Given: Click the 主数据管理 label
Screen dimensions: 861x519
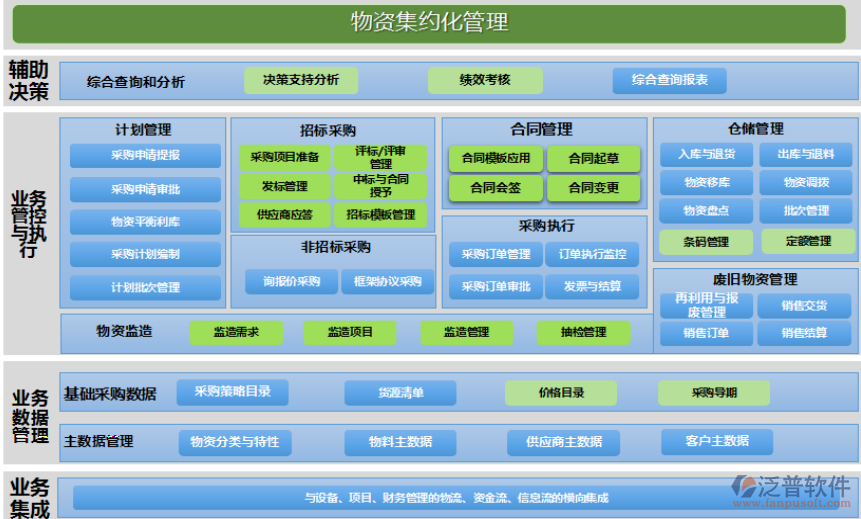Looking at the screenshot, I should 98,442.
